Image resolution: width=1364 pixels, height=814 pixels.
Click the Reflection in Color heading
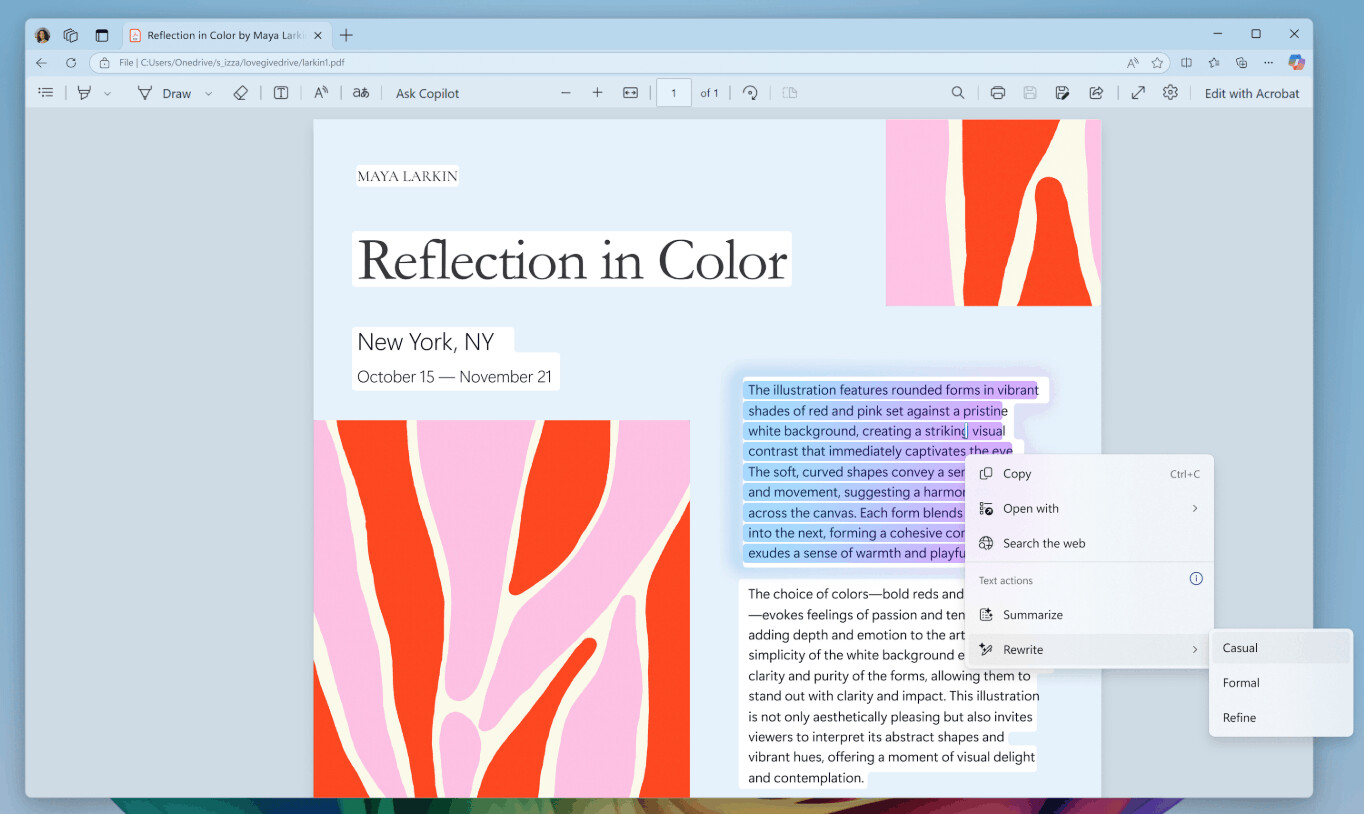point(572,260)
